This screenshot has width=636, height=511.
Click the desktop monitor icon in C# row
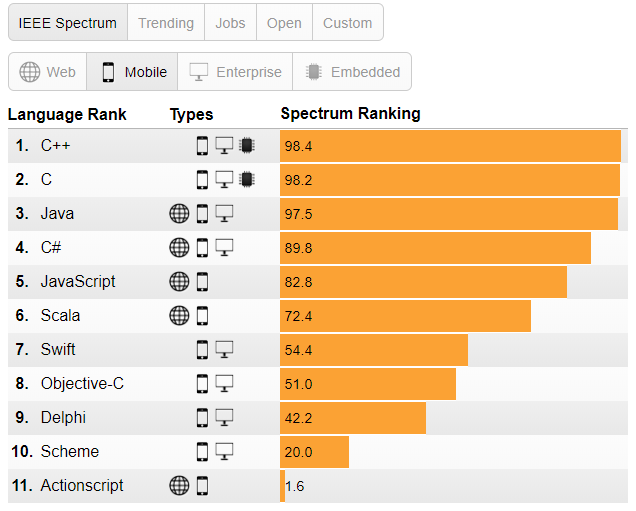[224, 248]
